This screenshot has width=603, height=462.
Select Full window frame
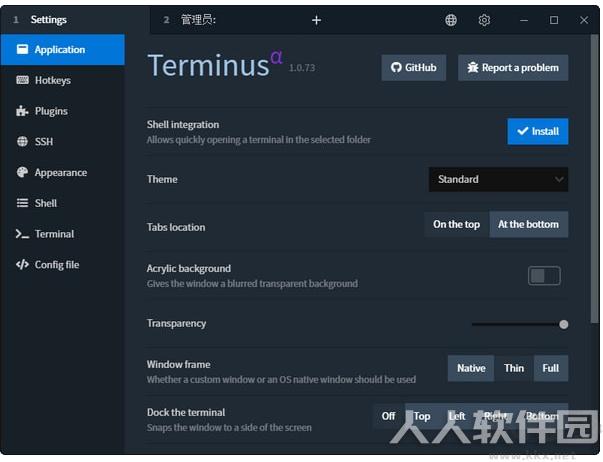click(551, 369)
